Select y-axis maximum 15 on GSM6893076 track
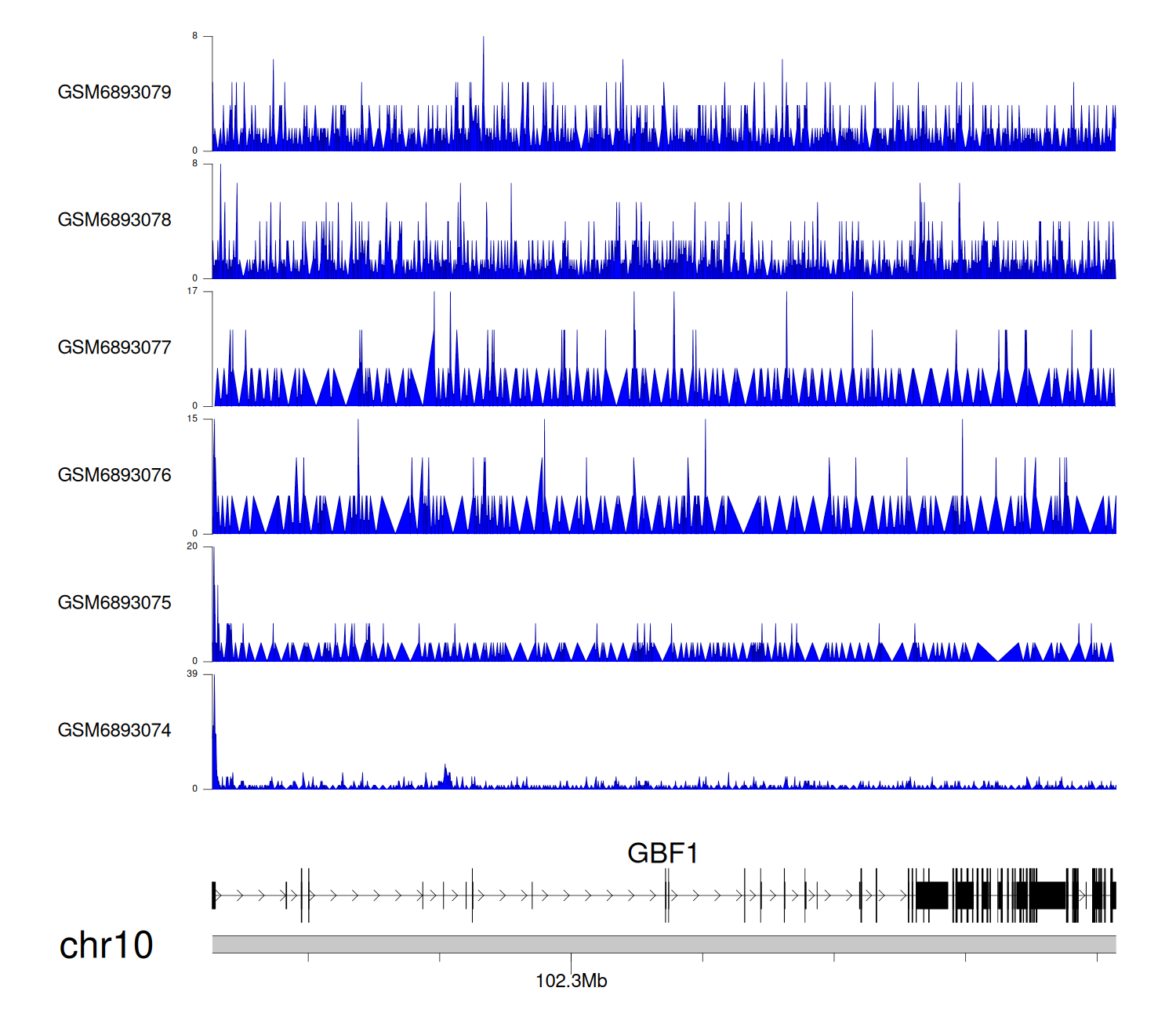 click(193, 419)
